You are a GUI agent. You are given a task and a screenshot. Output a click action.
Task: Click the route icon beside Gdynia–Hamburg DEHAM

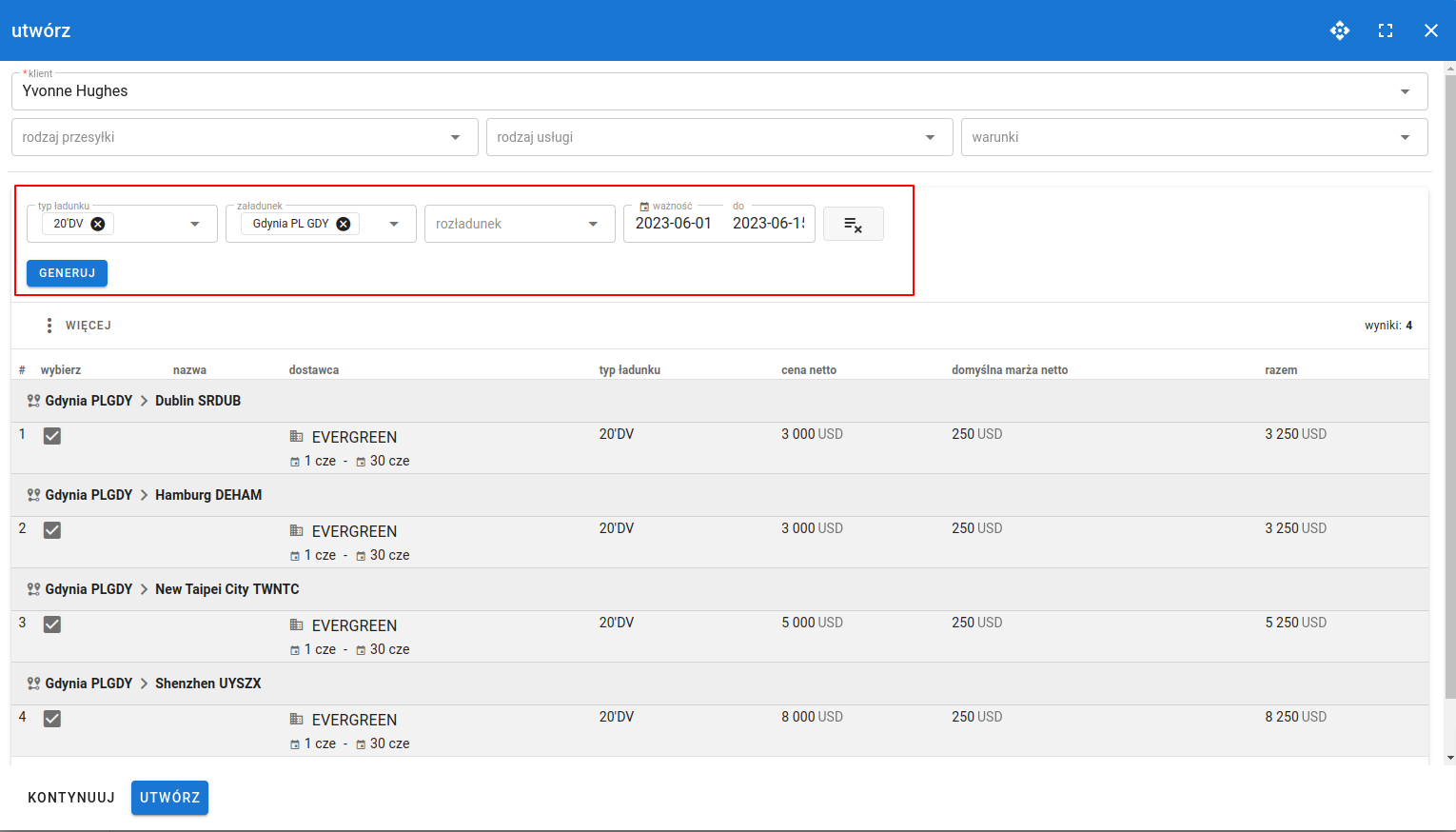(x=33, y=495)
